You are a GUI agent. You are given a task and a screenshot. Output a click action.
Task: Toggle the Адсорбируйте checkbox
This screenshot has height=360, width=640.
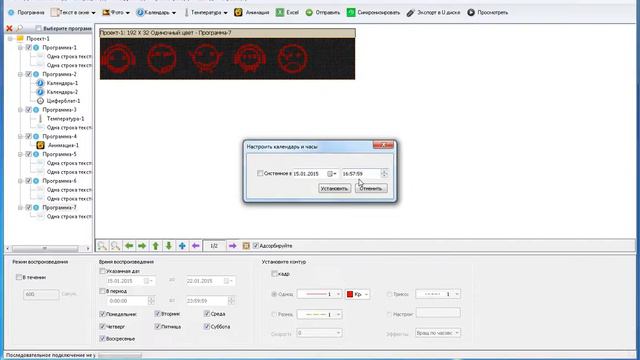pos(256,246)
